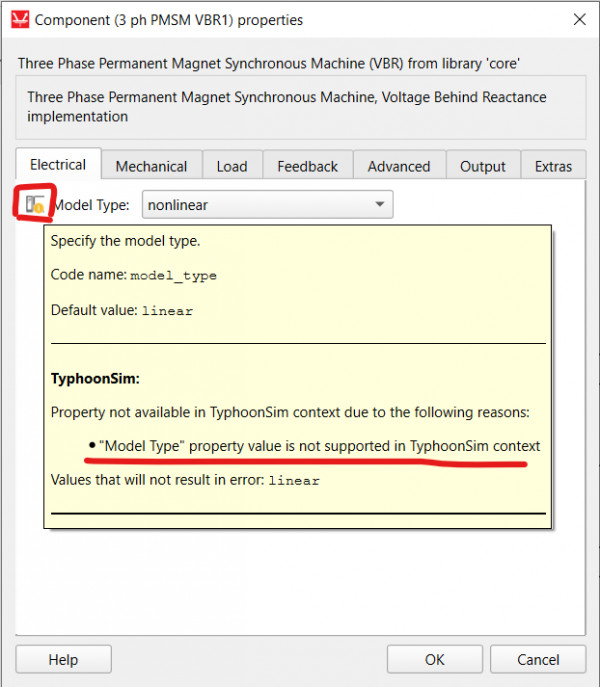This screenshot has height=687, width=600.
Task: Switch to the Advanced tab
Action: pyautogui.click(x=399, y=166)
